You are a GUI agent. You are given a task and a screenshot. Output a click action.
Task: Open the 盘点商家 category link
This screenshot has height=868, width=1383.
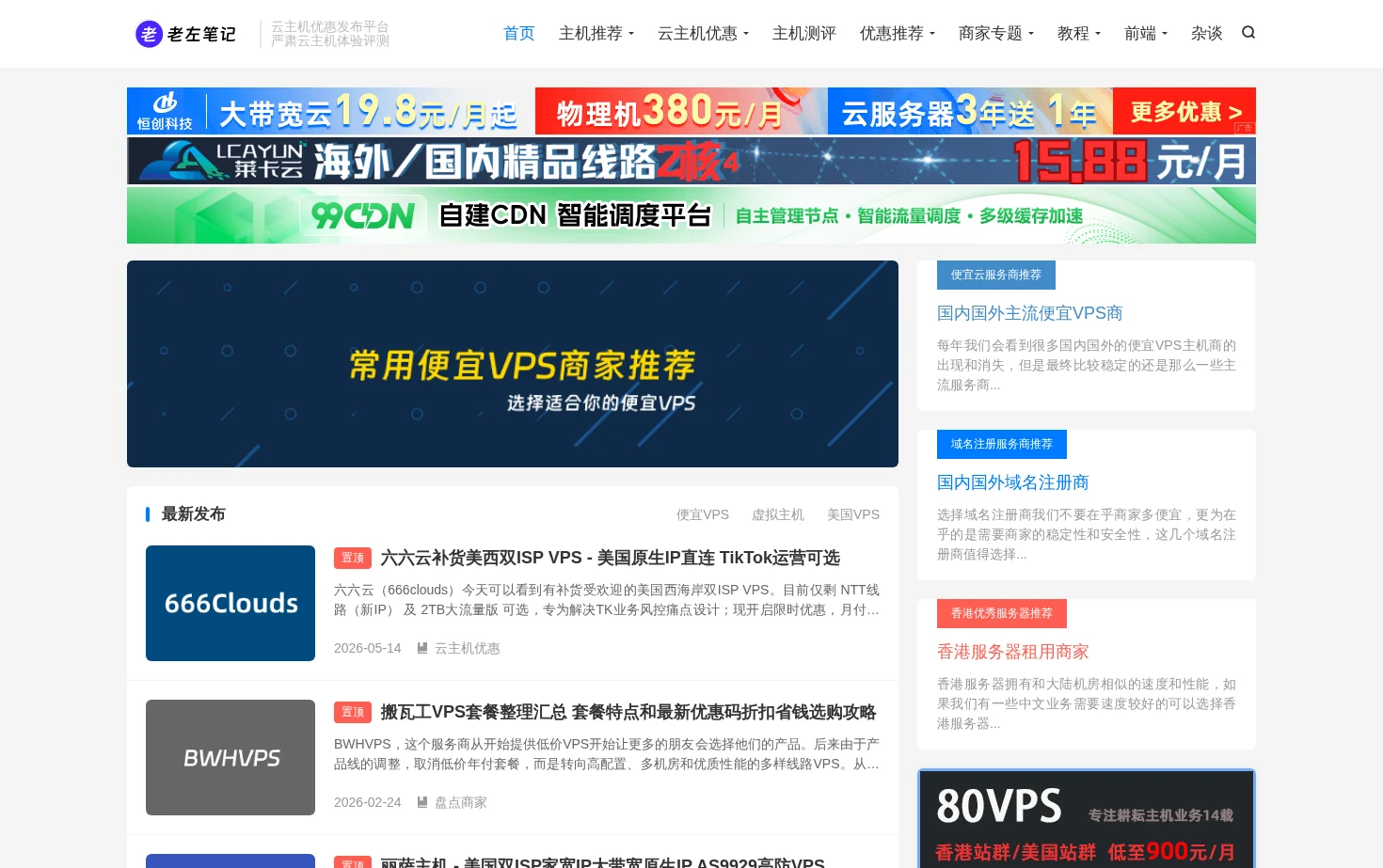[461, 802]
